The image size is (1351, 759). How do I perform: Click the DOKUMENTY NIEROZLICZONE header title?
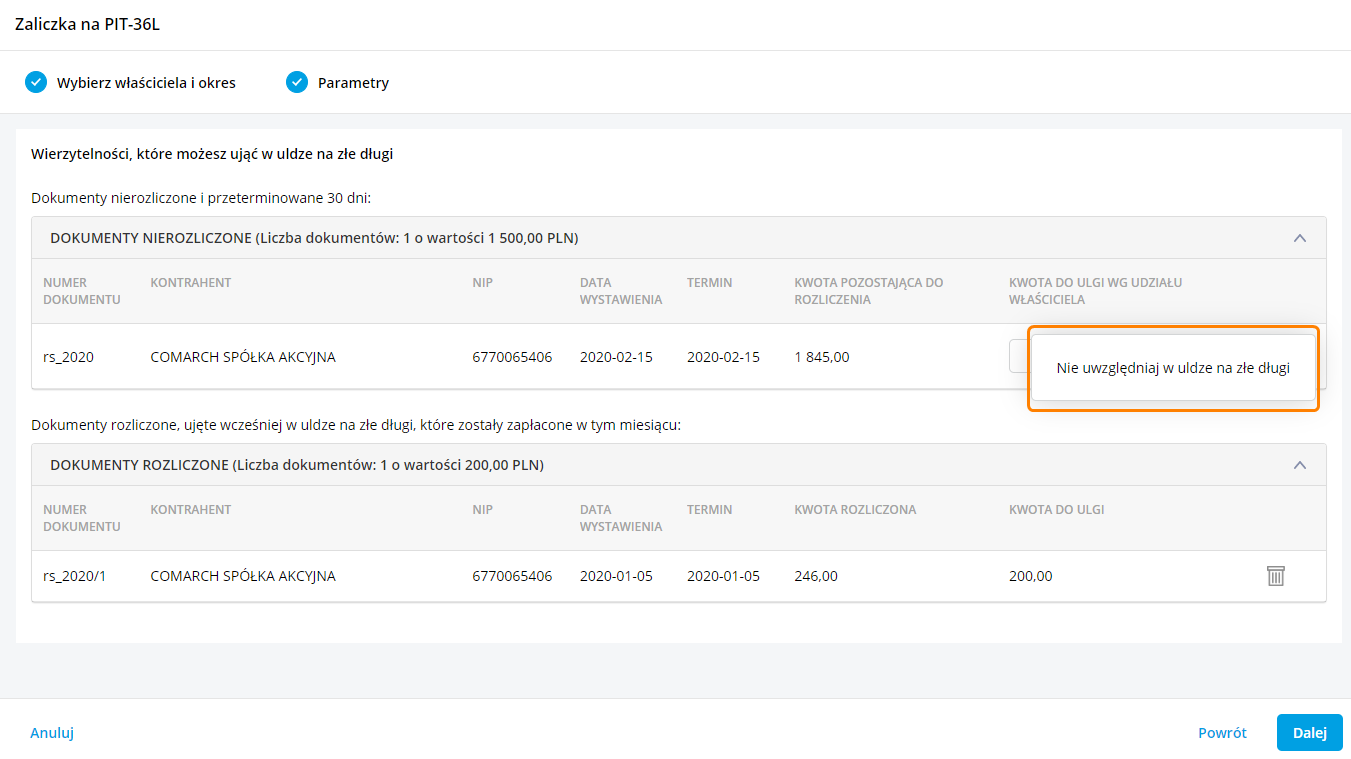(314, 238)
